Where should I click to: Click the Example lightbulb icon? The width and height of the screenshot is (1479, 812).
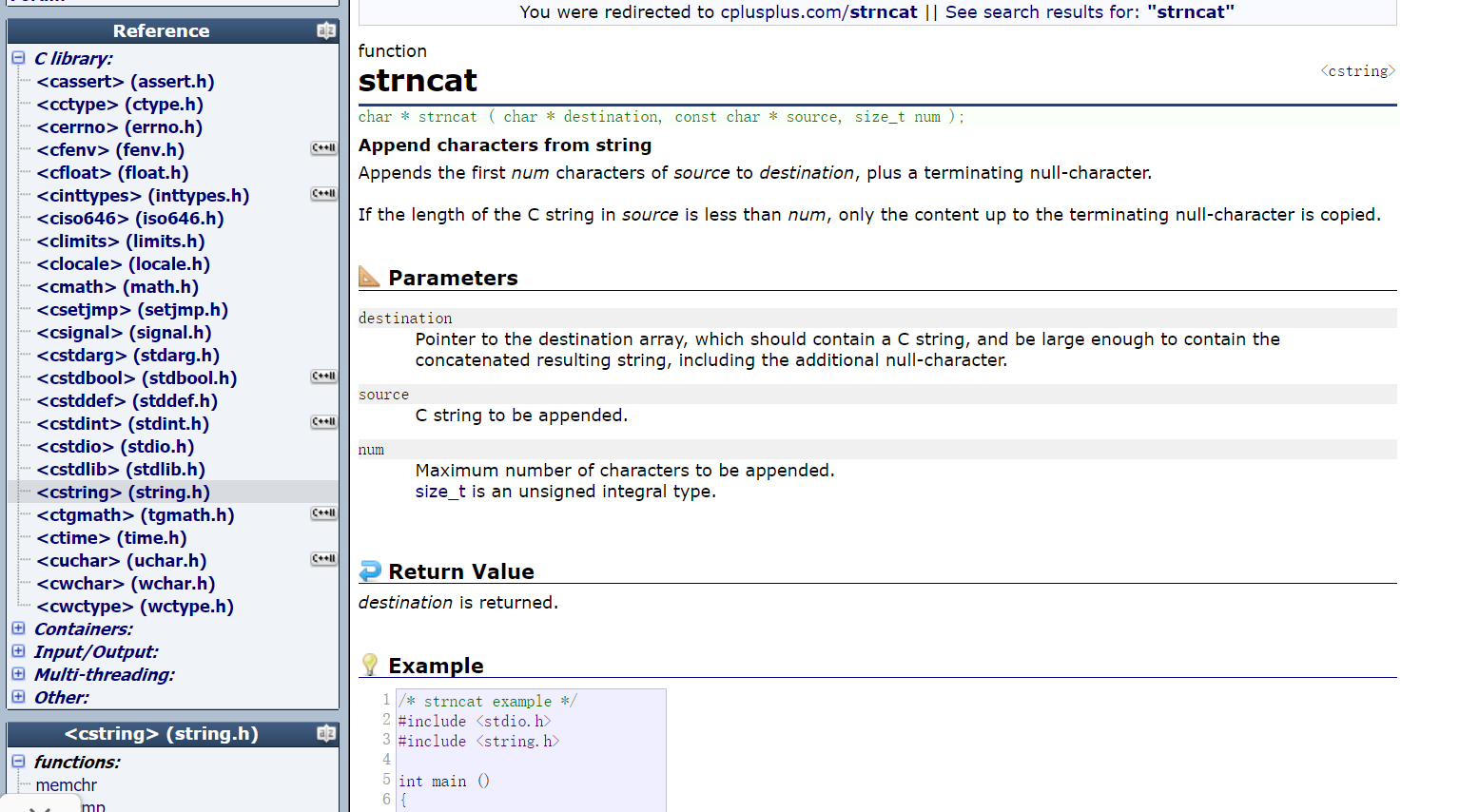370,665
